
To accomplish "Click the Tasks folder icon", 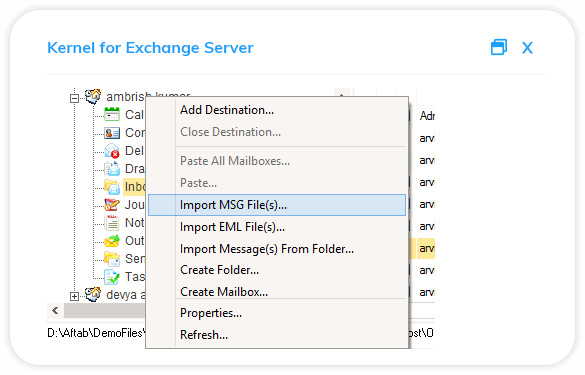I will (112, 276).
